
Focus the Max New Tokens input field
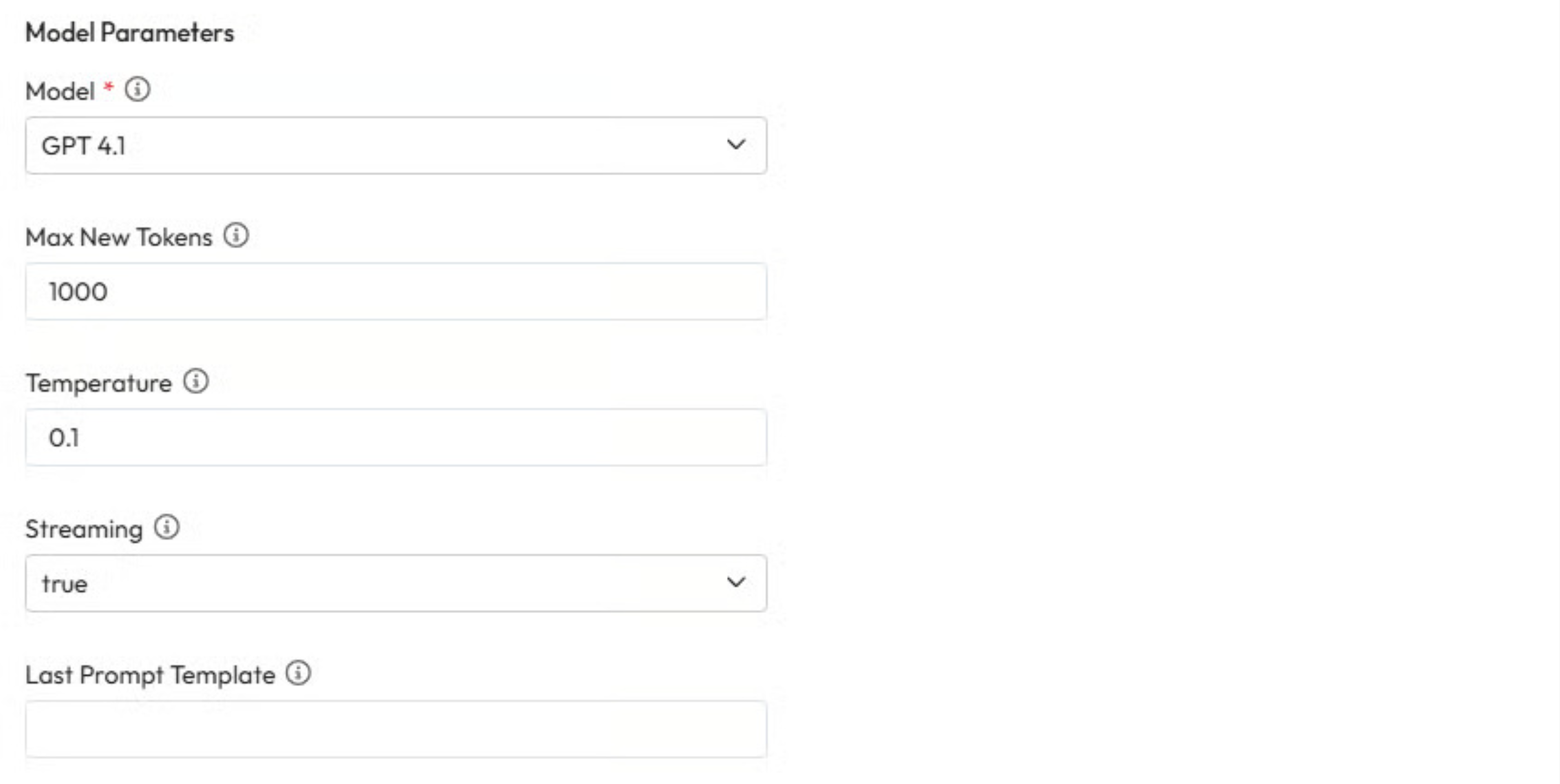[396, 292]
